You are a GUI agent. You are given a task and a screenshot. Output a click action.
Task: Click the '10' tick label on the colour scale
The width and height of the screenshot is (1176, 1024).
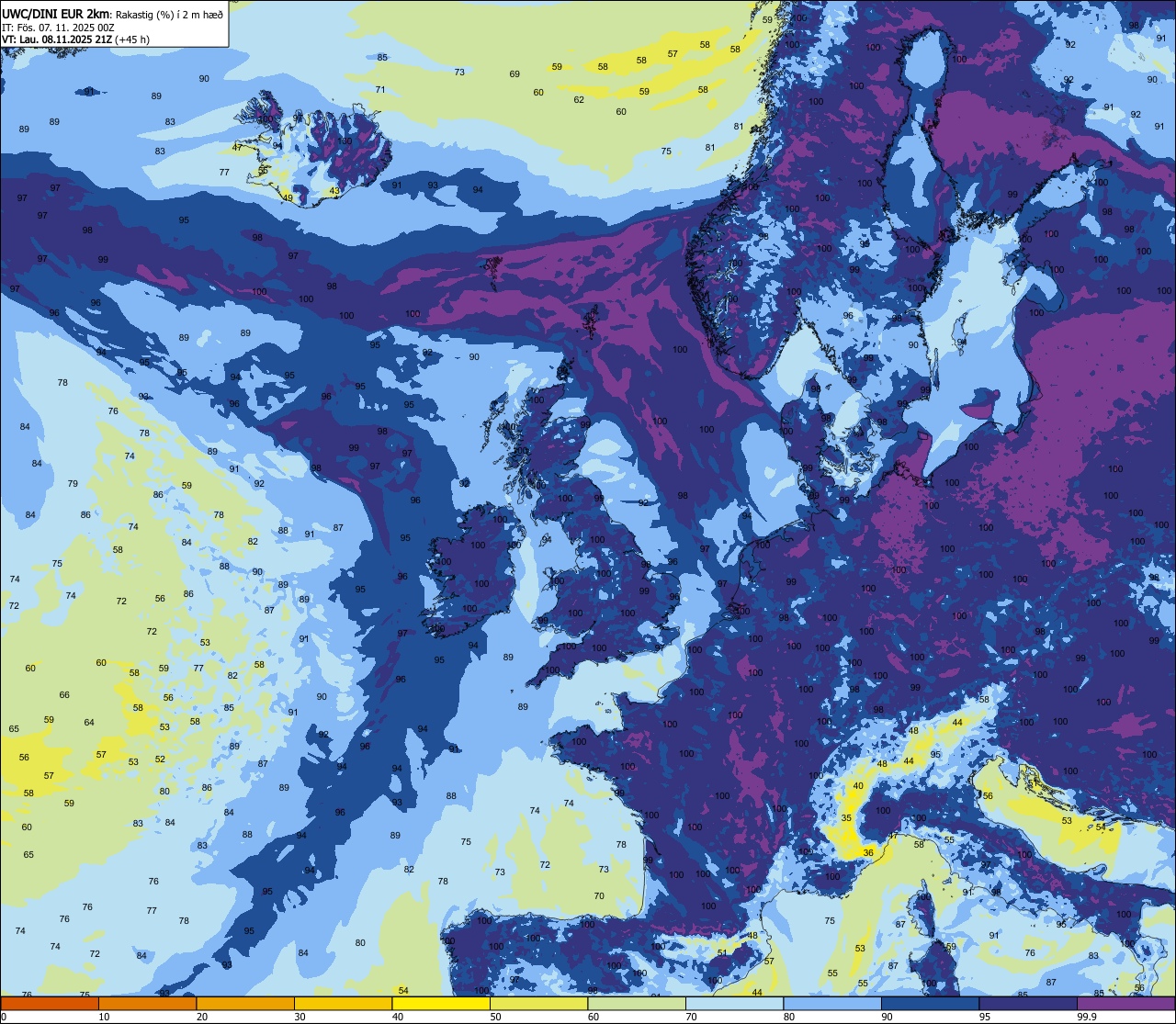coord(104,1017)
